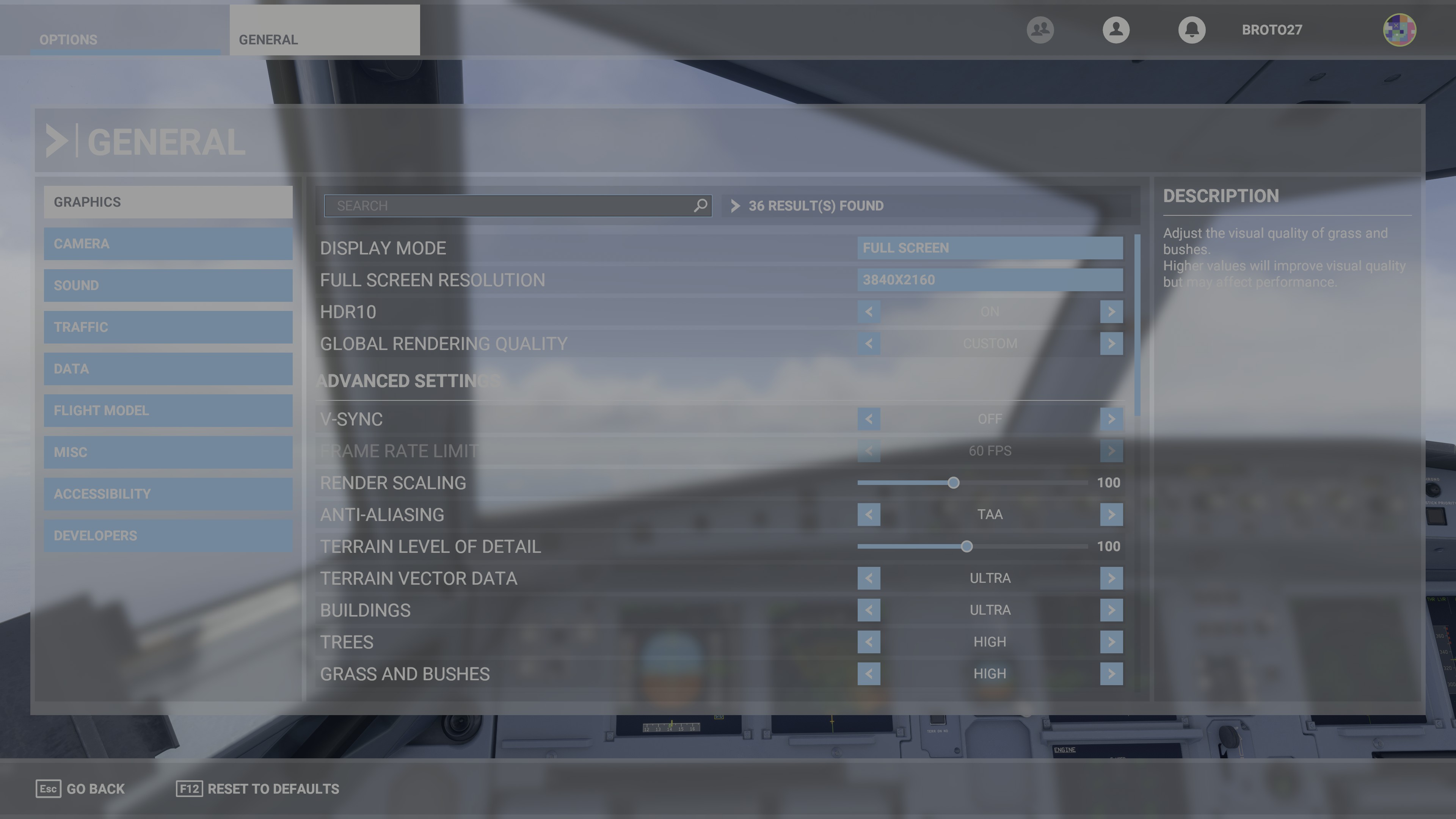Disable HDR10 using its left arrow
Viewport: 1456px width, 819px height.
pyautogui.click(x=869, y=311)
